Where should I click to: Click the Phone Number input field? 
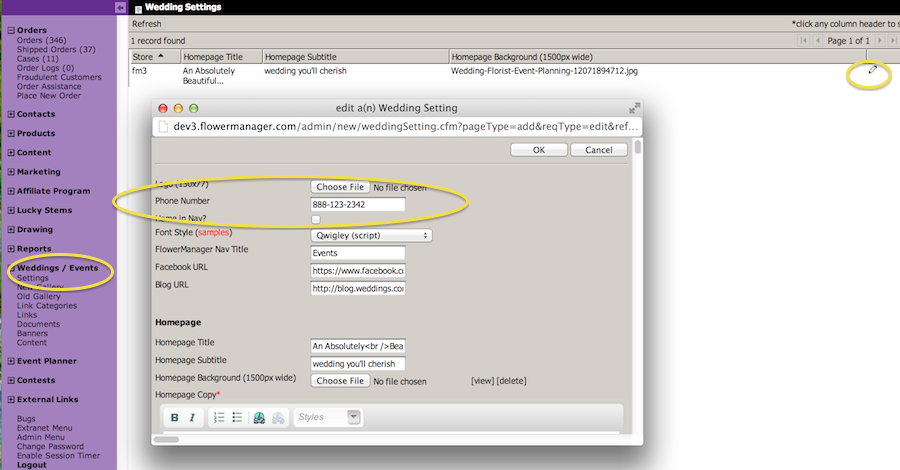click(358, 204)
